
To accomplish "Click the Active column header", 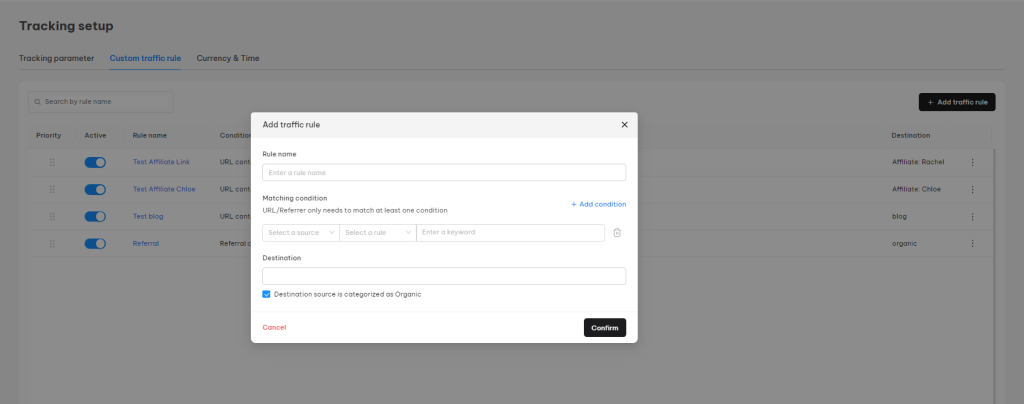I will pyautogui.click(x=95, y=136).
